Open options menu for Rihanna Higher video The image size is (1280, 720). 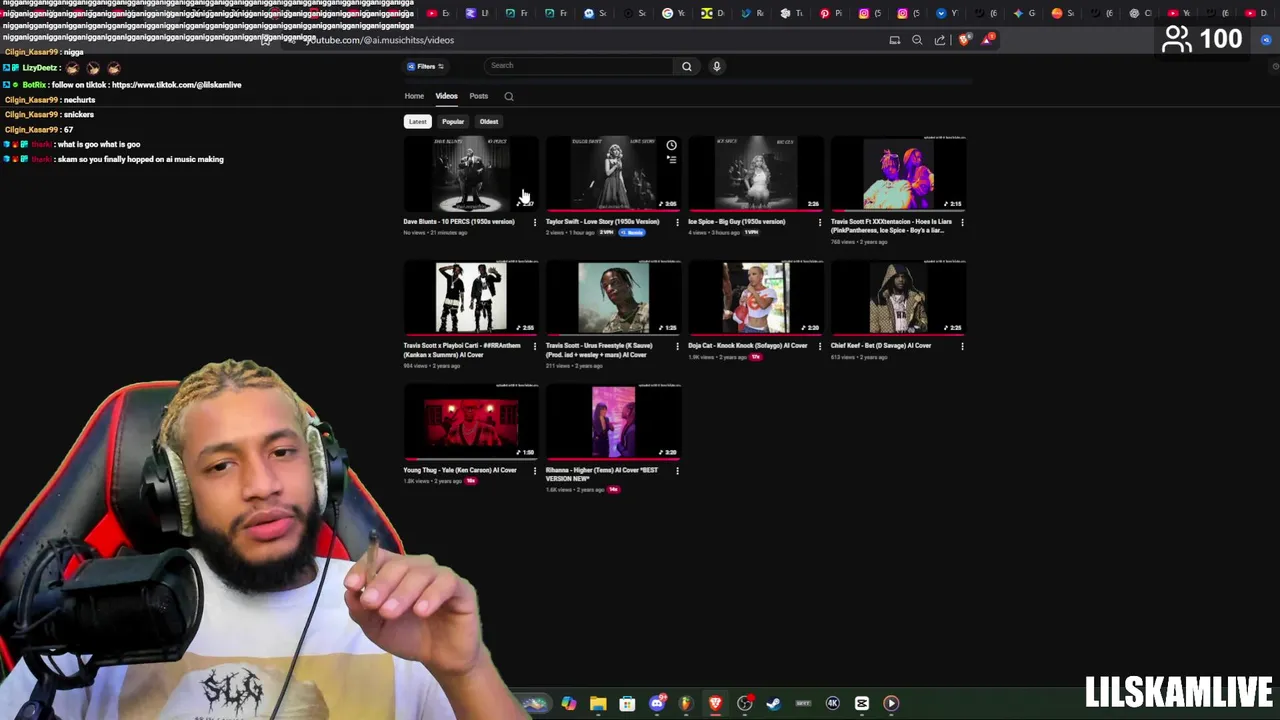tap(677, 470)
